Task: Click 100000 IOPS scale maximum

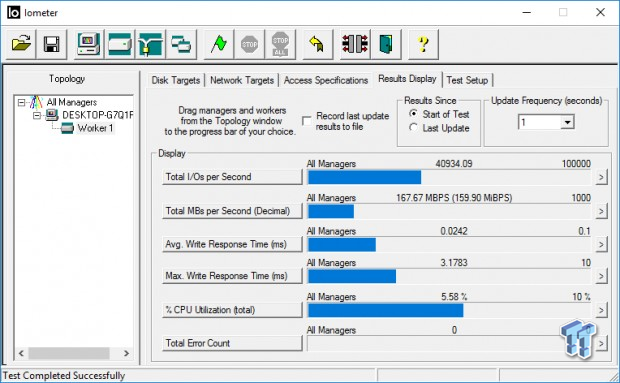Action: pos(576,164)
